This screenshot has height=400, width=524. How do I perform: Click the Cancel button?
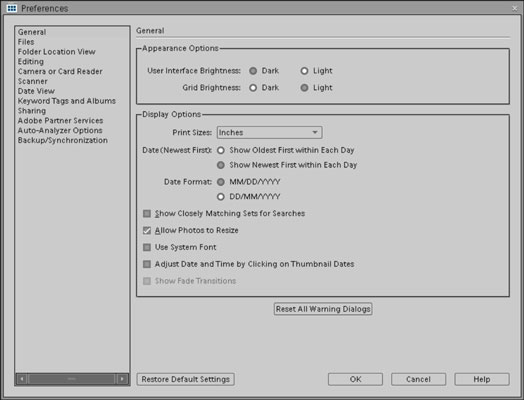click(x=418, y=379)
